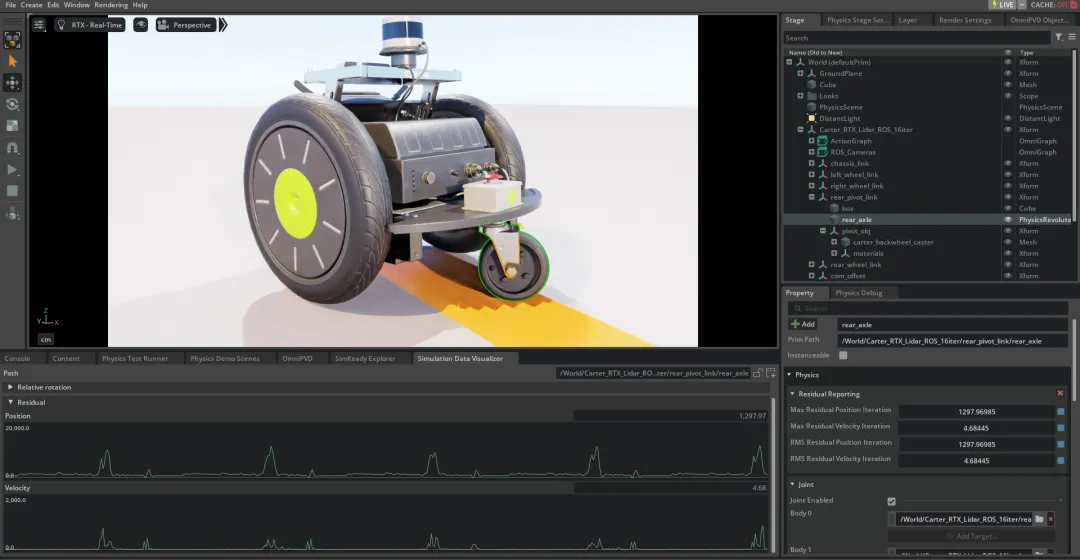Open the Rendering menu

[111, 5]
